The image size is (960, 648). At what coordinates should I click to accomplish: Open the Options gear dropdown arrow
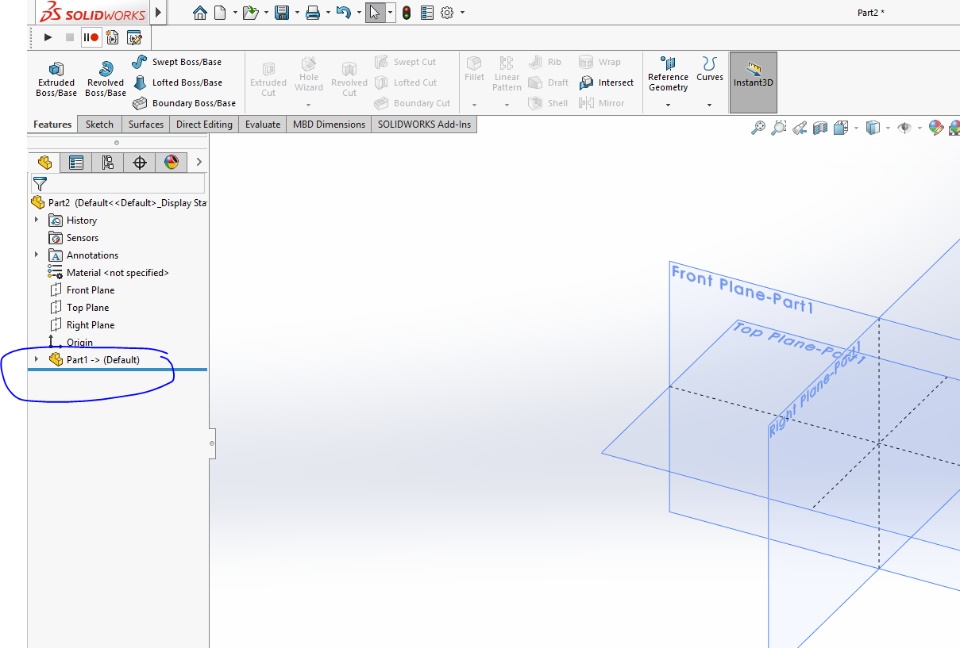tap(462, 12)
